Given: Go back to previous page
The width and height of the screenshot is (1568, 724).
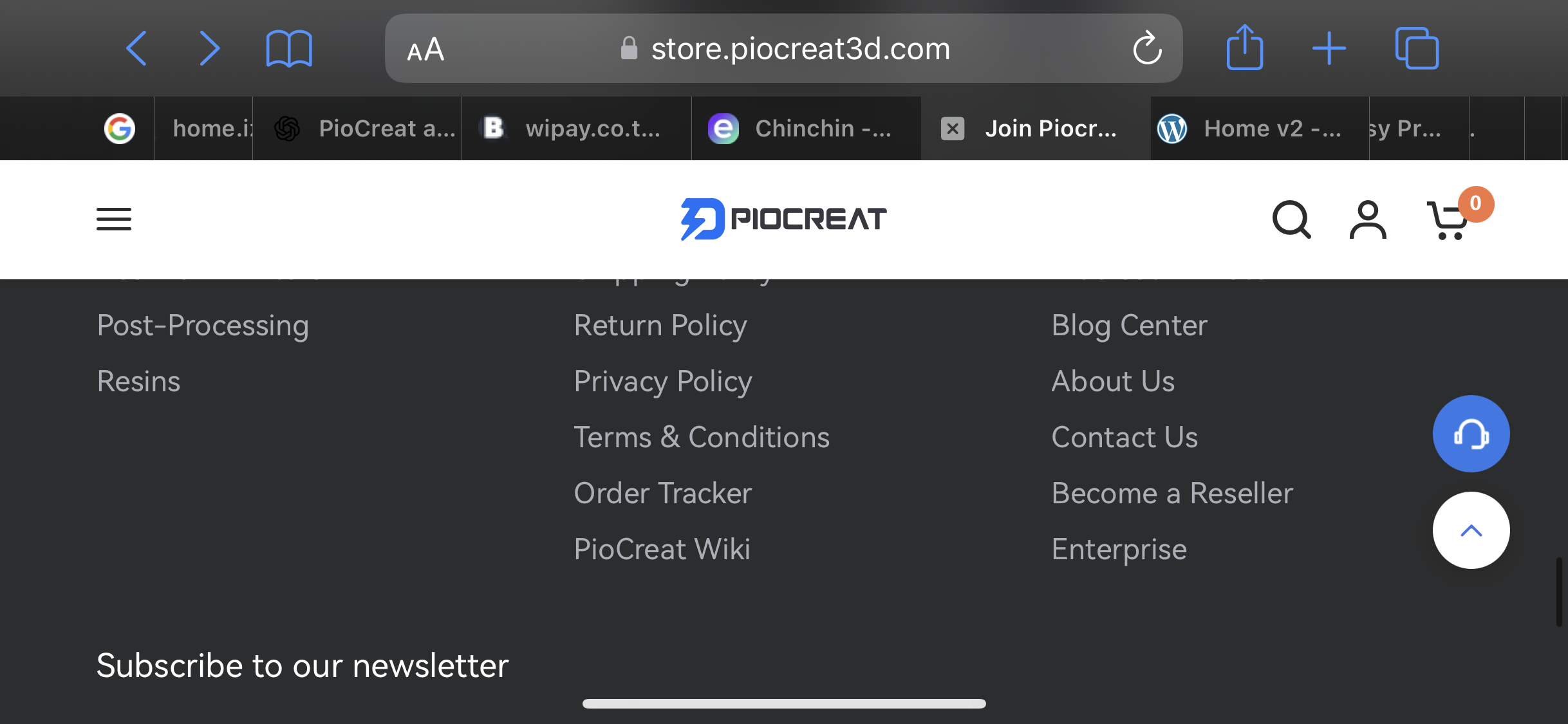Looking at the screenshot, I should pyautogui.click(x=136, y=48).
